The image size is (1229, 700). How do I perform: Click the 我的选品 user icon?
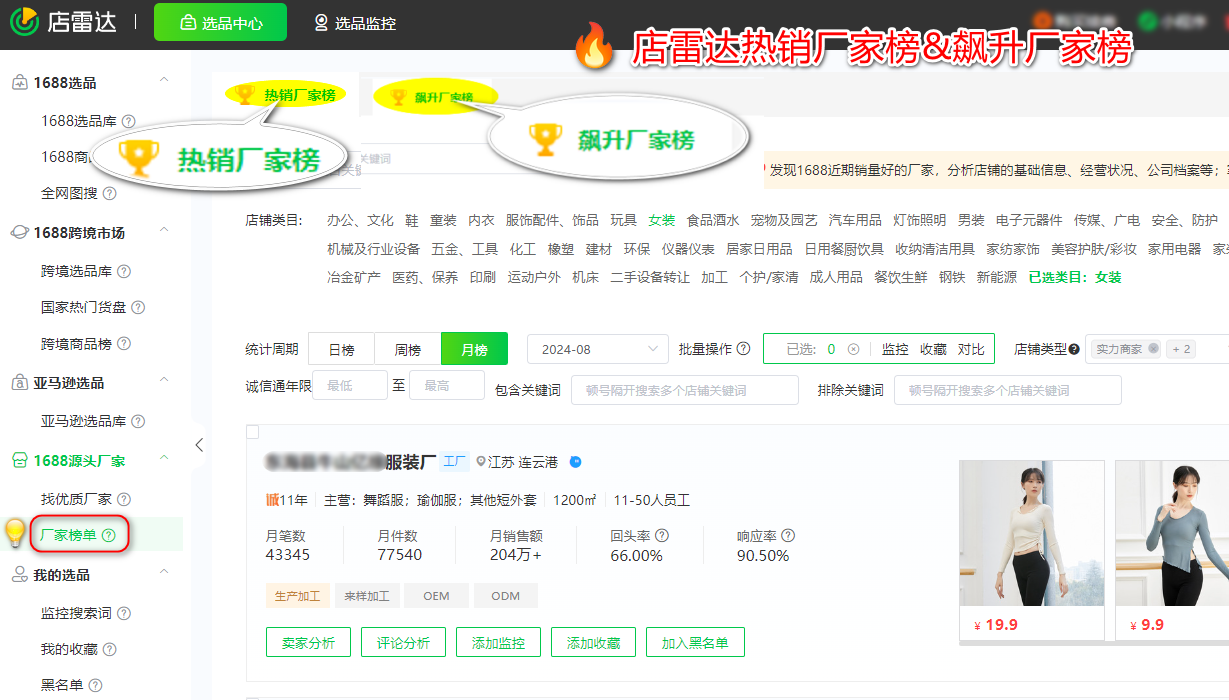tap(19, 575)
